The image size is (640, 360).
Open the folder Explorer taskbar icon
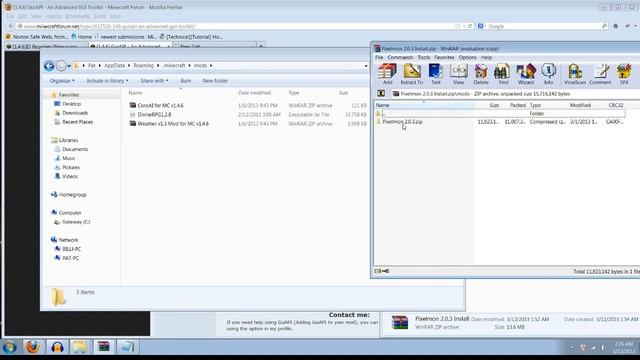pyautogui.click(x=80, y=347)
